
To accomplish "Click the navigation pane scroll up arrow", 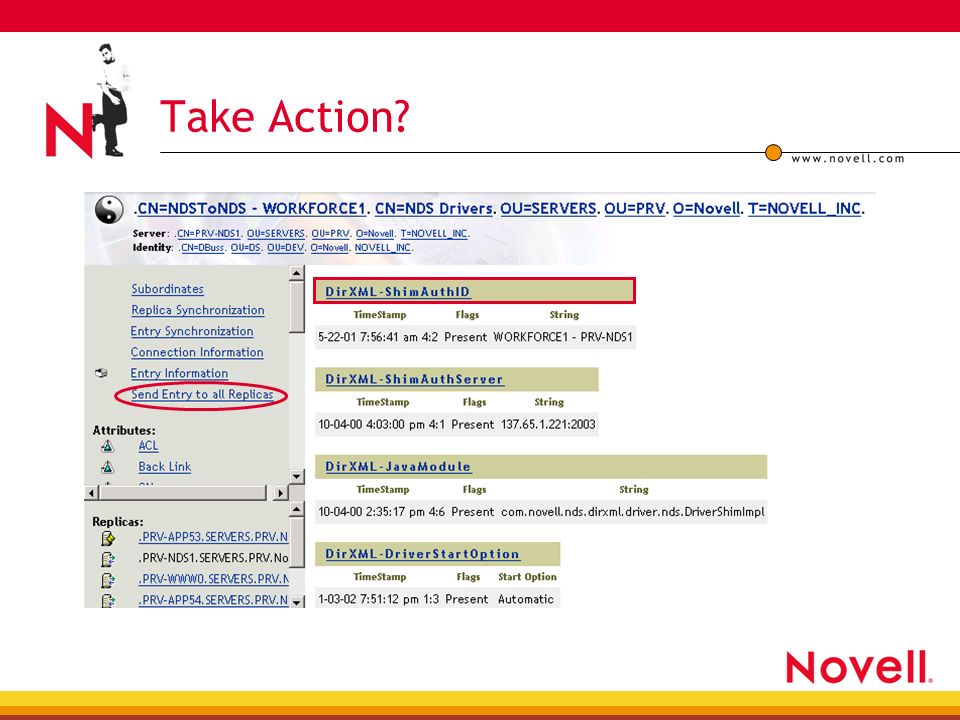I will [296, 273].
